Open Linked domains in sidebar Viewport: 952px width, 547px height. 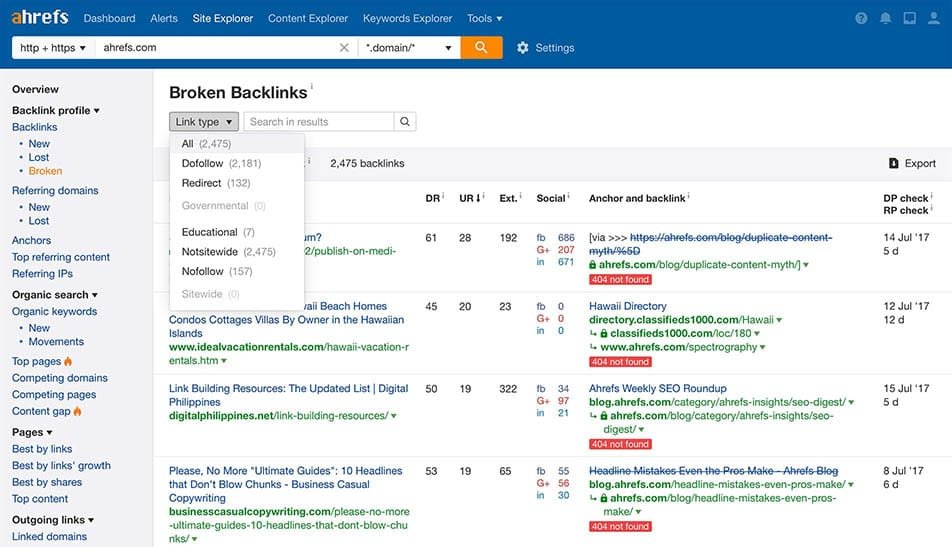click(x=49, y=537)
